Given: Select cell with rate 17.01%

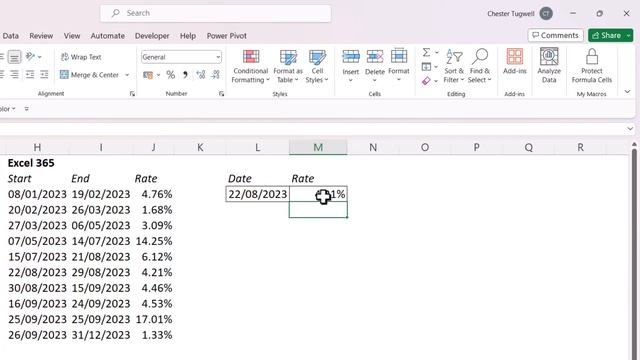Looking at the screenshot, I should tap(153, 320).
